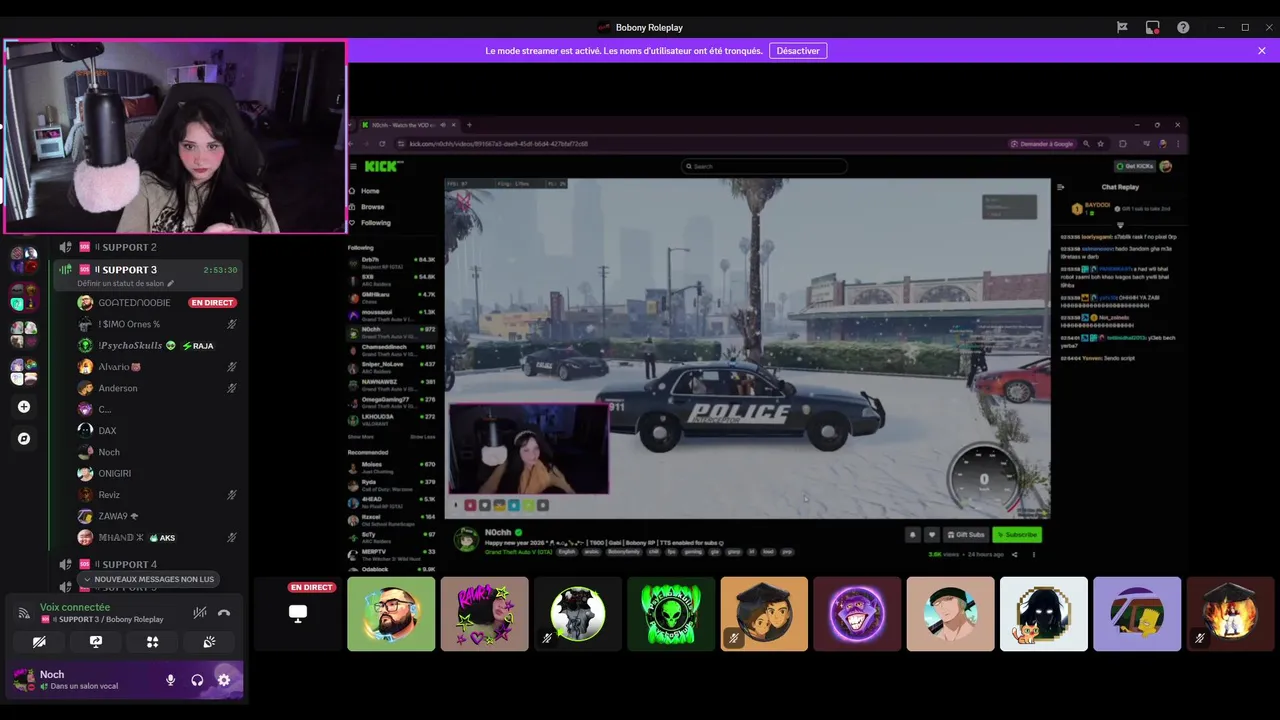
Task: Collapse Show Less in Kick following list
Action: click(423, 437)
